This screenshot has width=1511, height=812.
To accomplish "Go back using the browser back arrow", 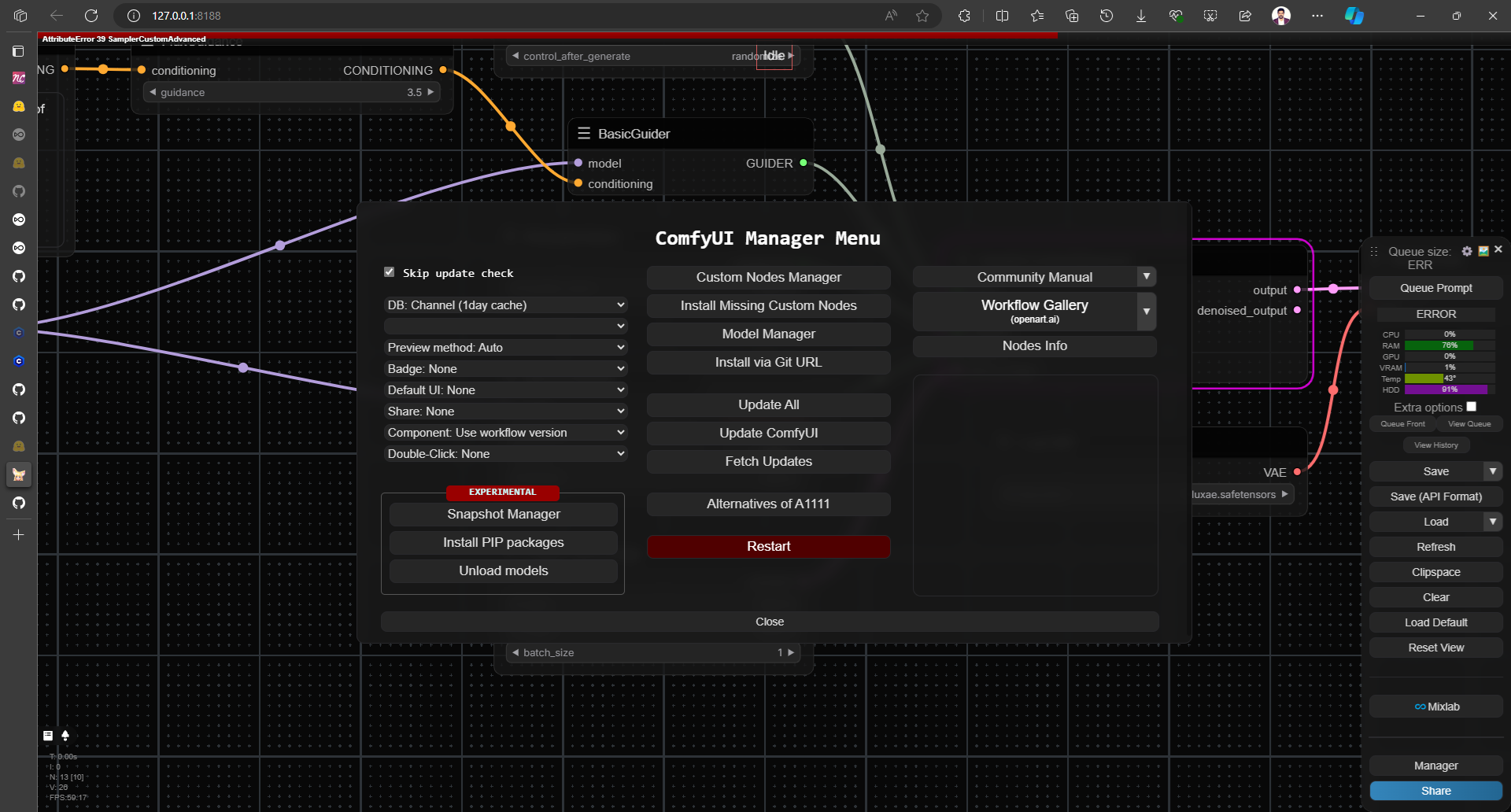I will point(57,16).
